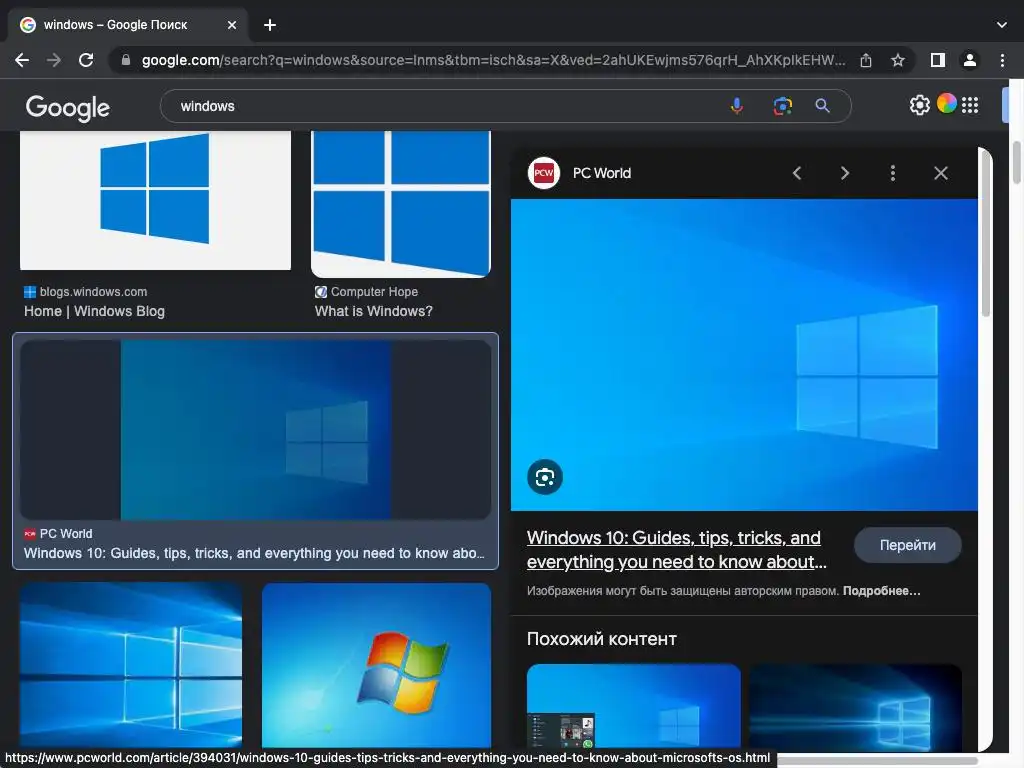1024x768 pixels.
Task: Open 'Home | Windows Blog' link
Action: click(x=95, y=311)
